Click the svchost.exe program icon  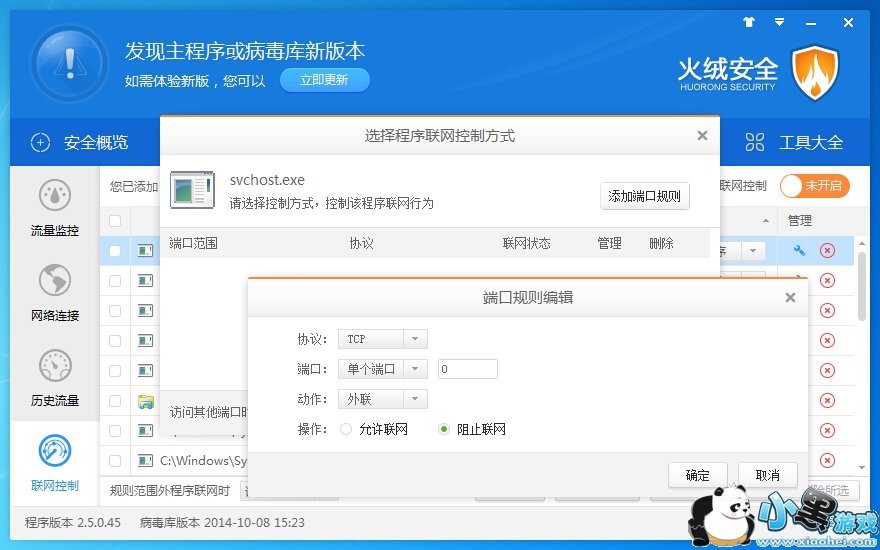192,190
